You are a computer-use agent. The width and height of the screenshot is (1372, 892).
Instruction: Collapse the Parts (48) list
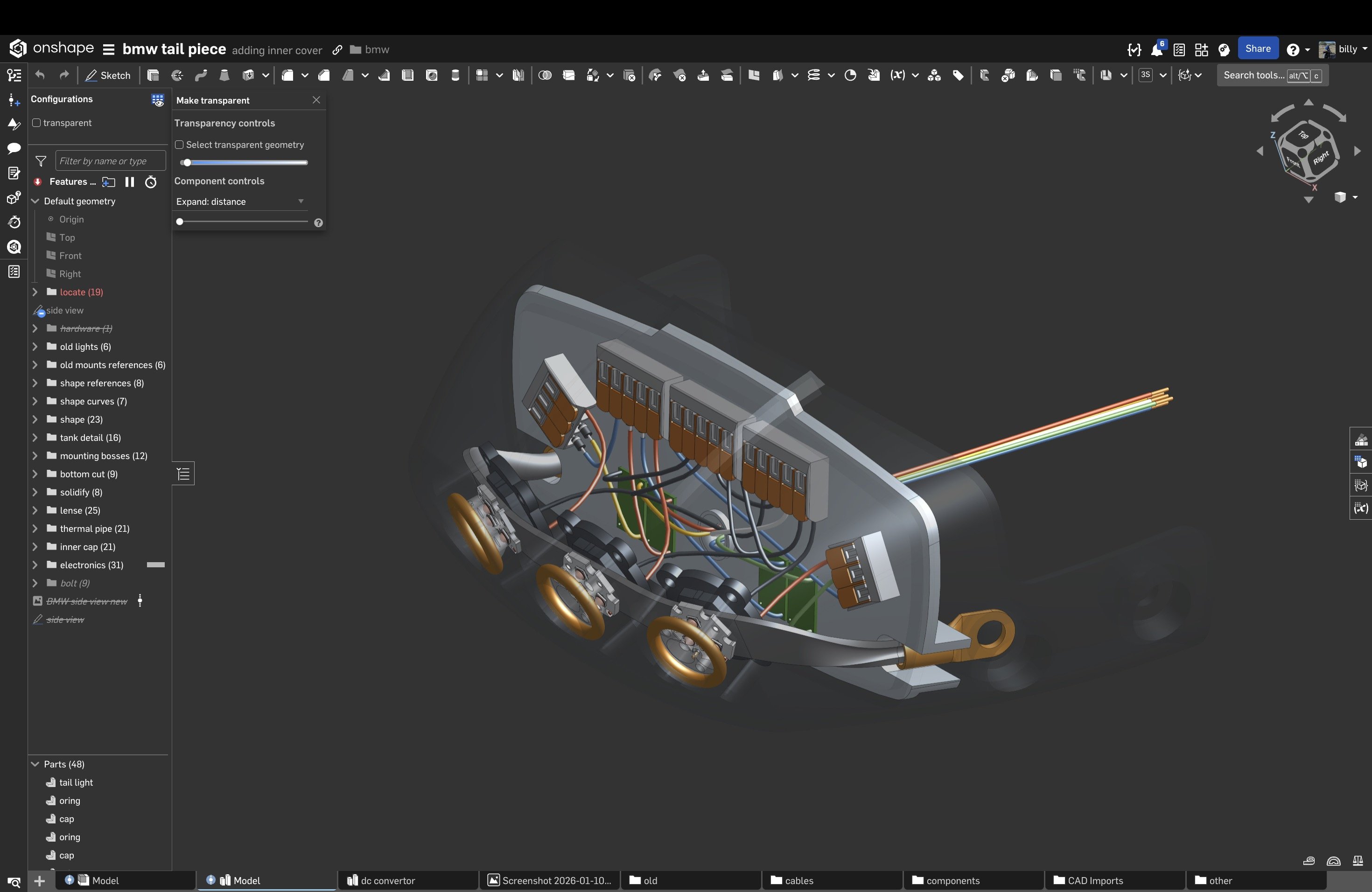[x=35, y=764]
